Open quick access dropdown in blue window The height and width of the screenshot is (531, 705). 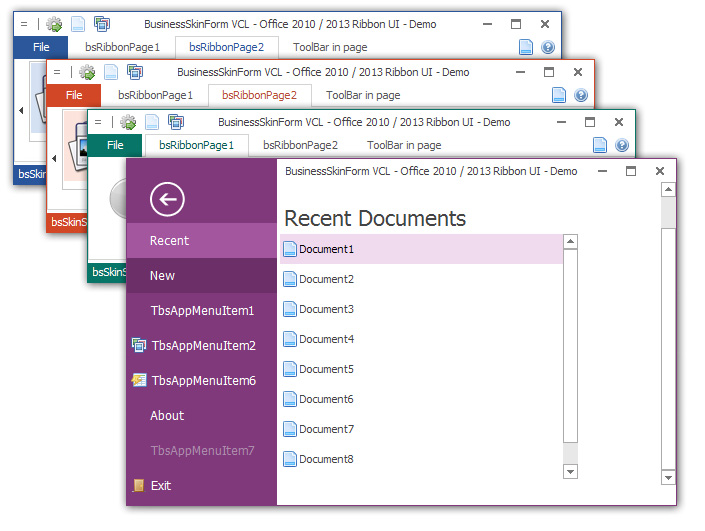coord(24,24)
